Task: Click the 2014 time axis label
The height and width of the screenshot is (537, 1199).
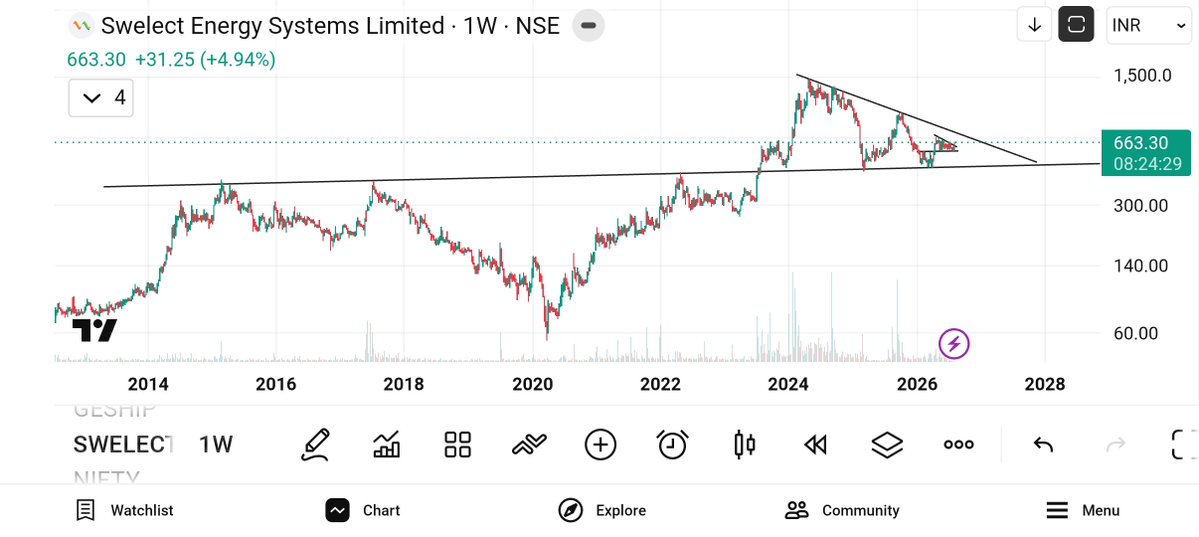Action: tap(148, 384)
